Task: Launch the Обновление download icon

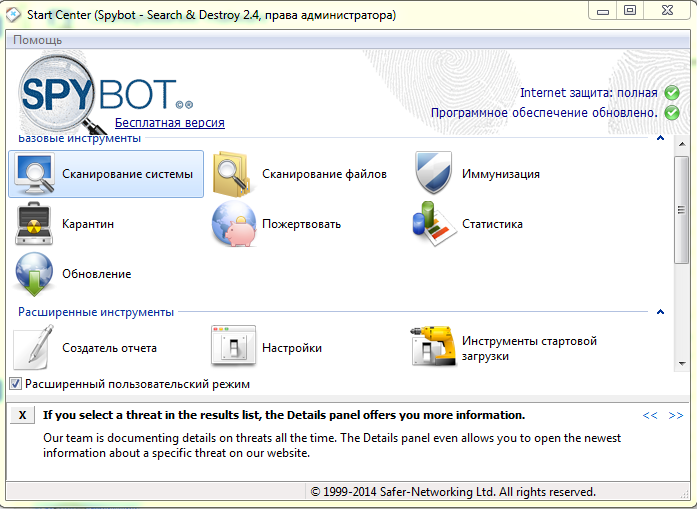Action: click(x=35, y=274)
